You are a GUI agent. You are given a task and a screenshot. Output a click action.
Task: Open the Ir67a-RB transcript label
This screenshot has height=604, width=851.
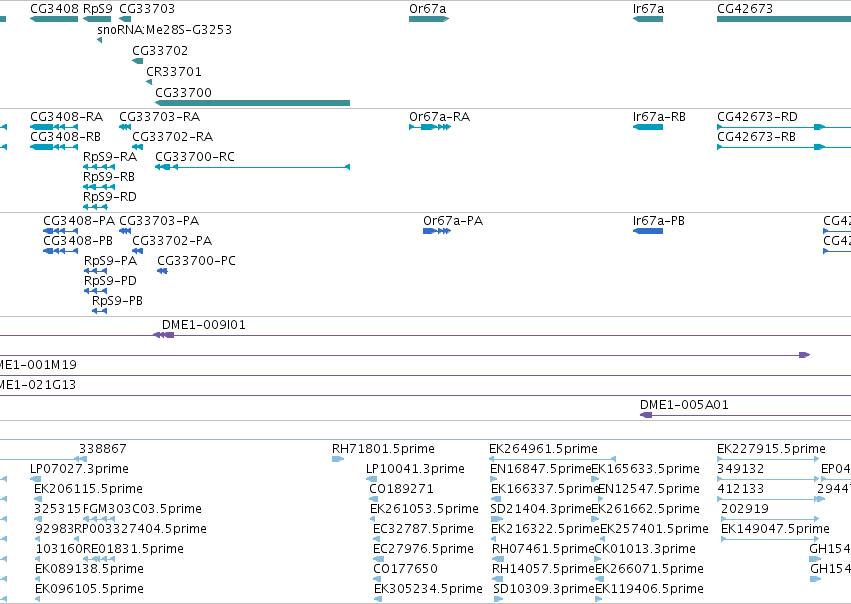(659, 117)
